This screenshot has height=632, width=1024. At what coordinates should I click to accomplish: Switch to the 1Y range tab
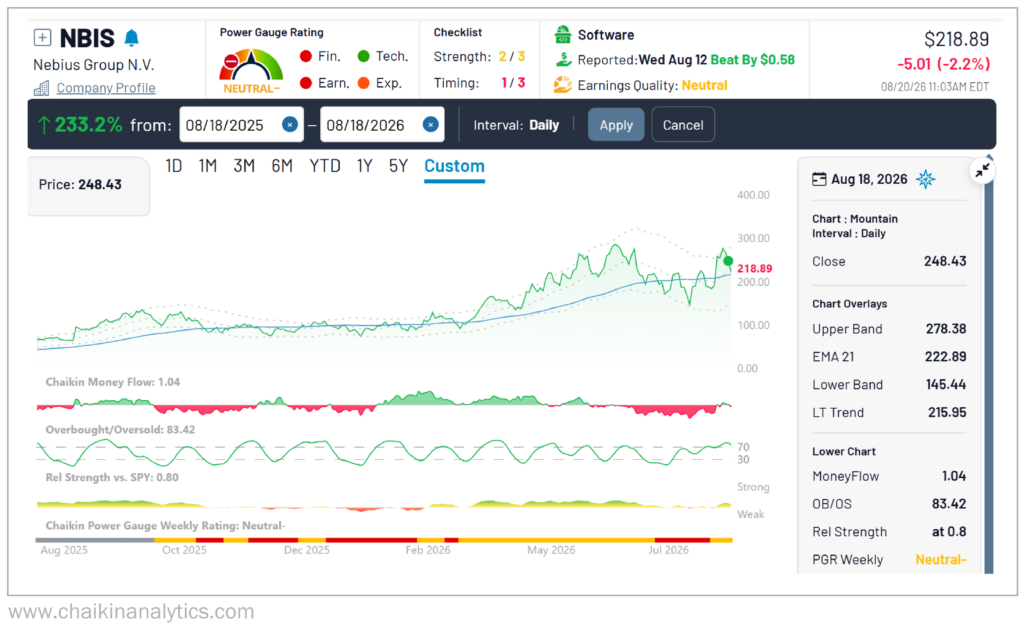364,166
